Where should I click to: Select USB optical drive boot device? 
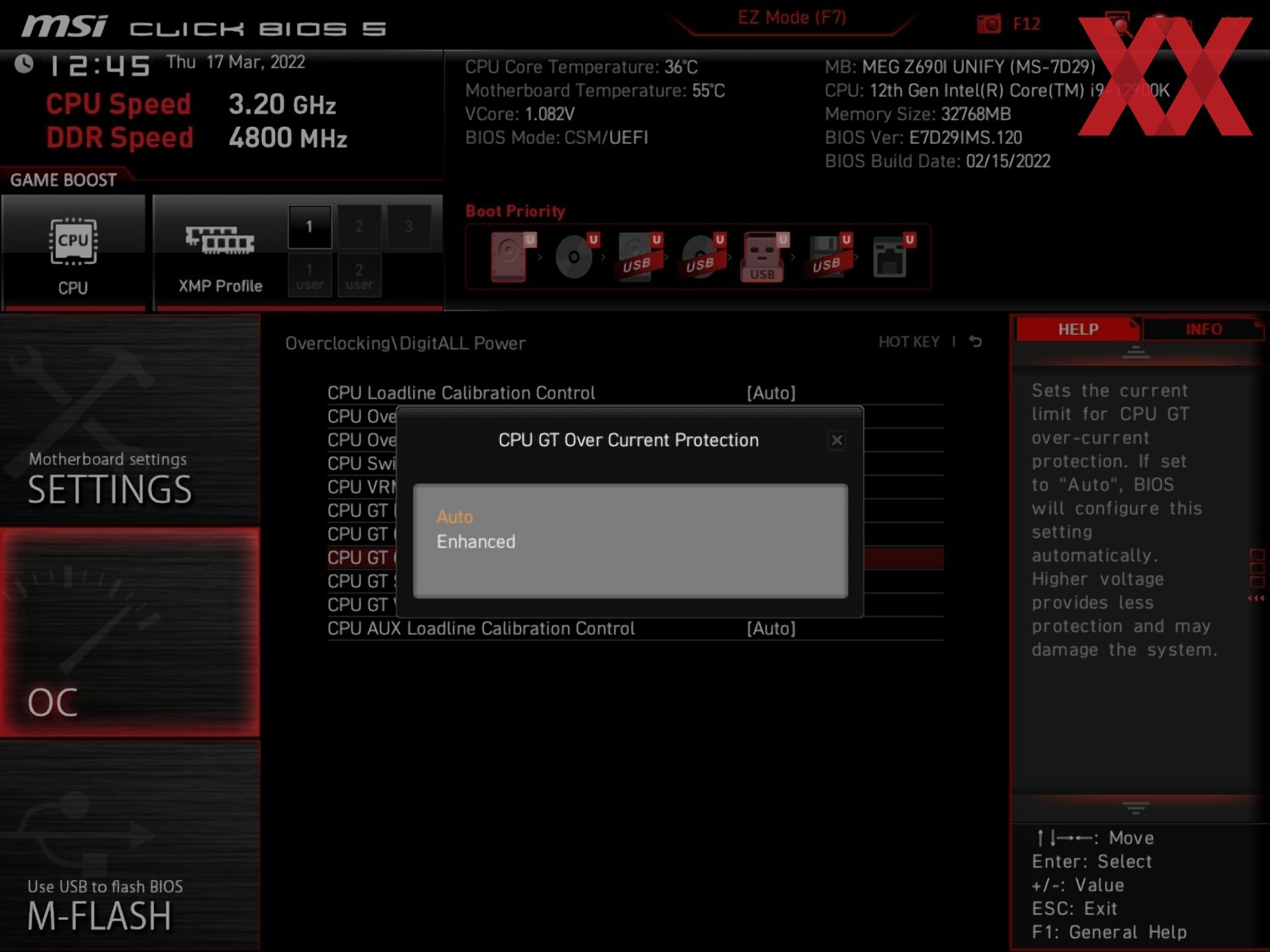tap(702, 257)
